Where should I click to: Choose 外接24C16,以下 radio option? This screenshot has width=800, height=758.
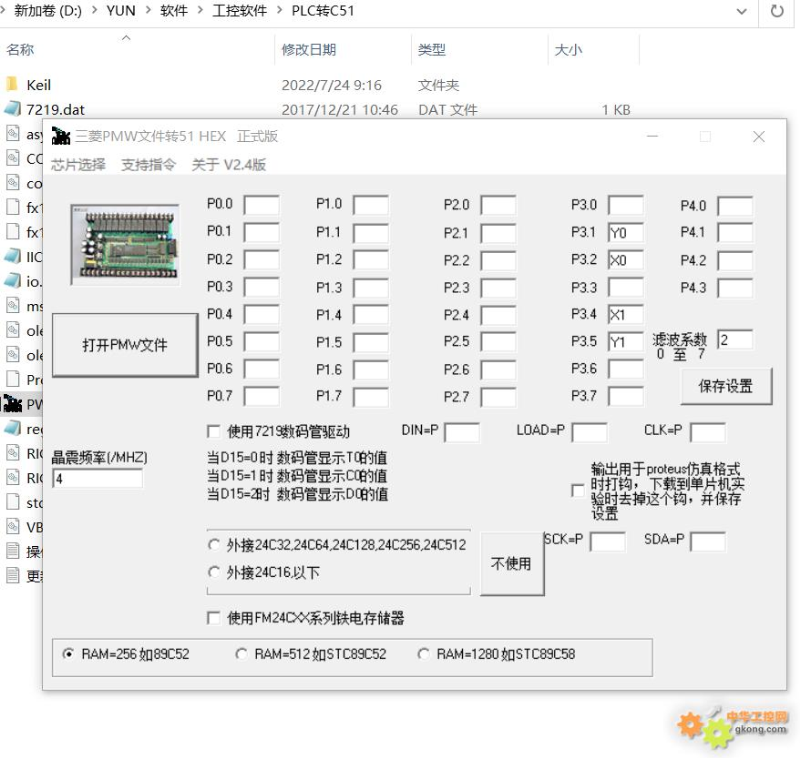click(214, 573)
